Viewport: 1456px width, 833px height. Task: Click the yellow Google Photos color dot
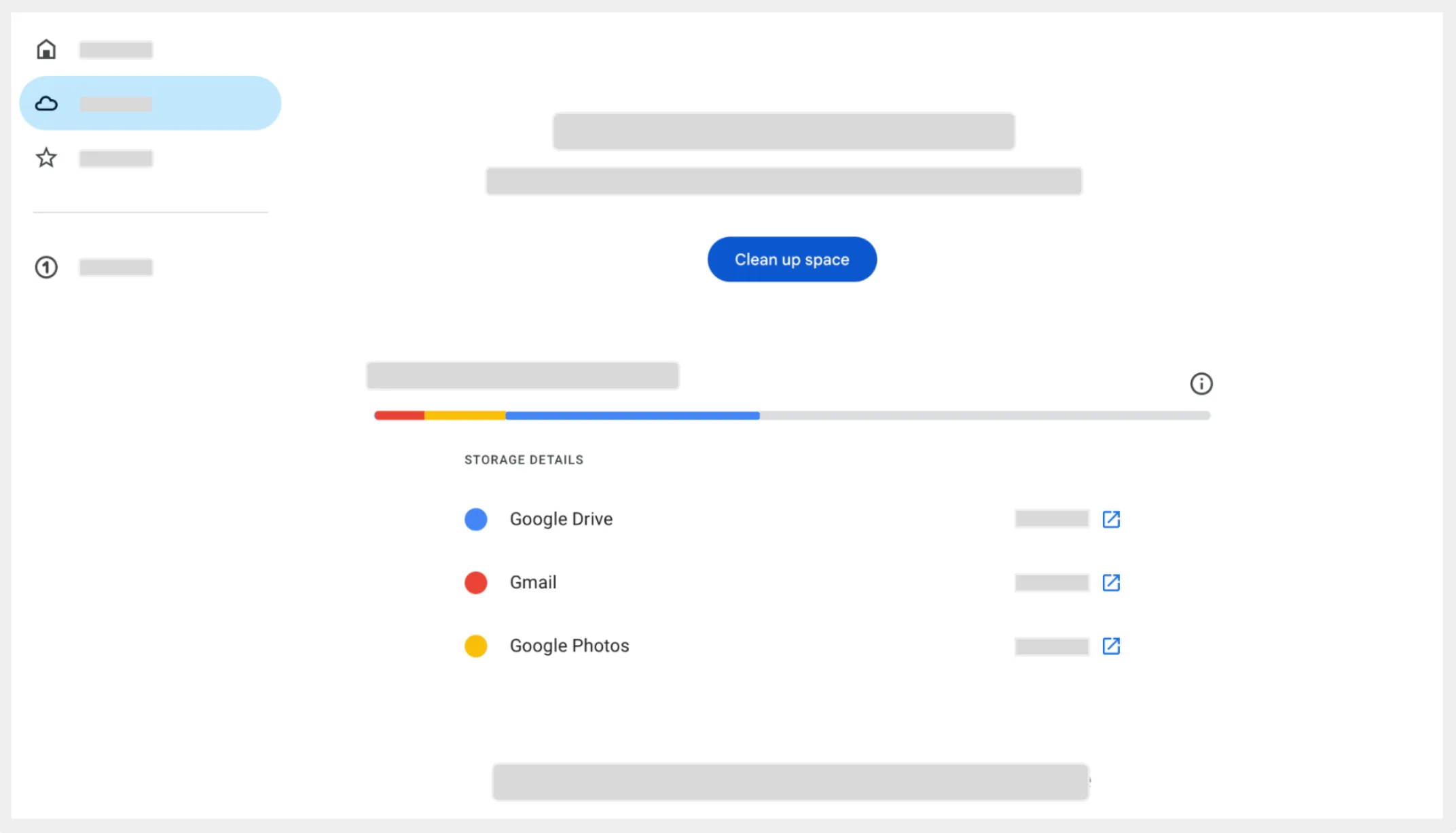coord(476,645)
